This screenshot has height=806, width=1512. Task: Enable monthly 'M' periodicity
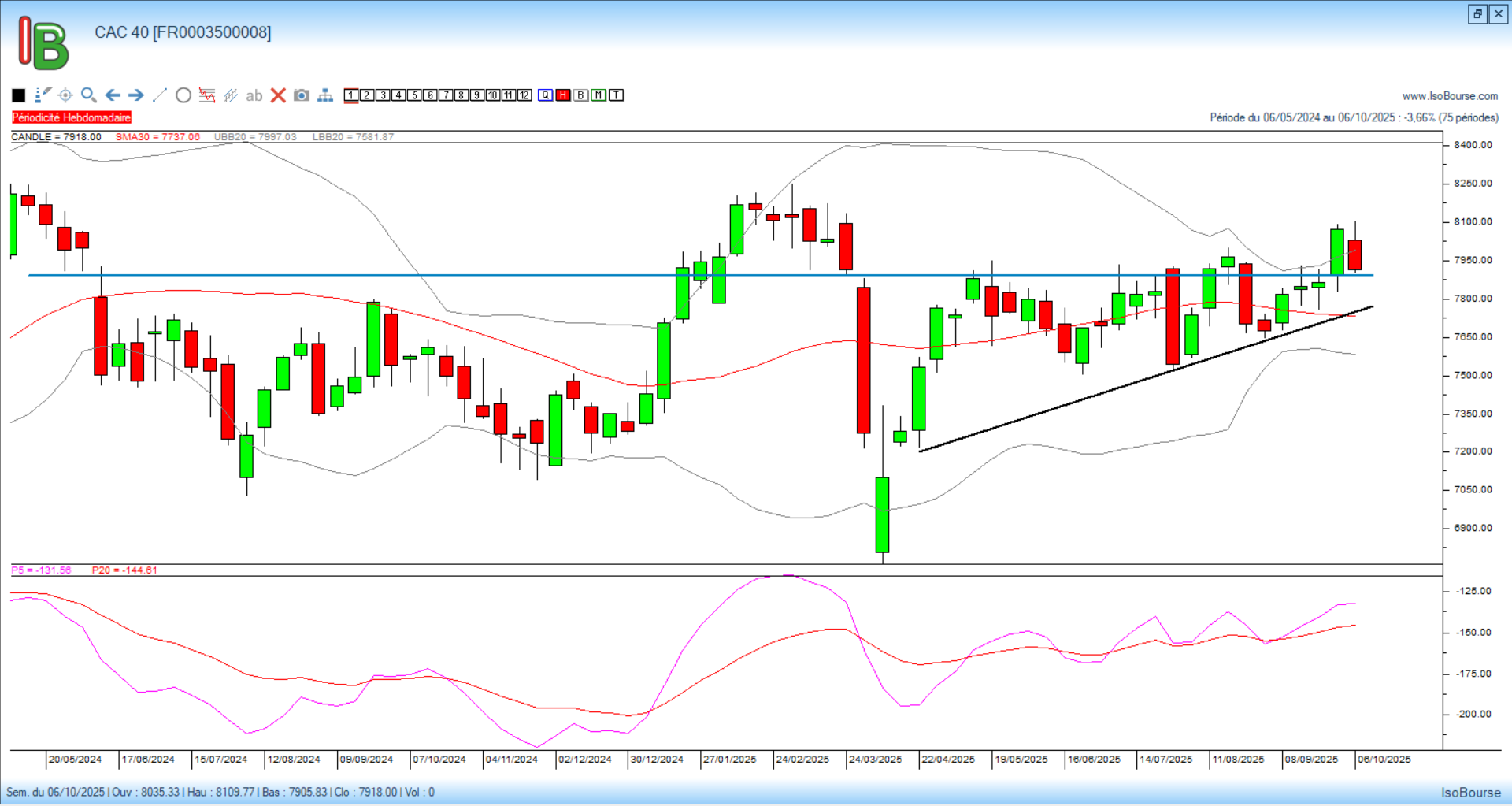click(598, 95)
